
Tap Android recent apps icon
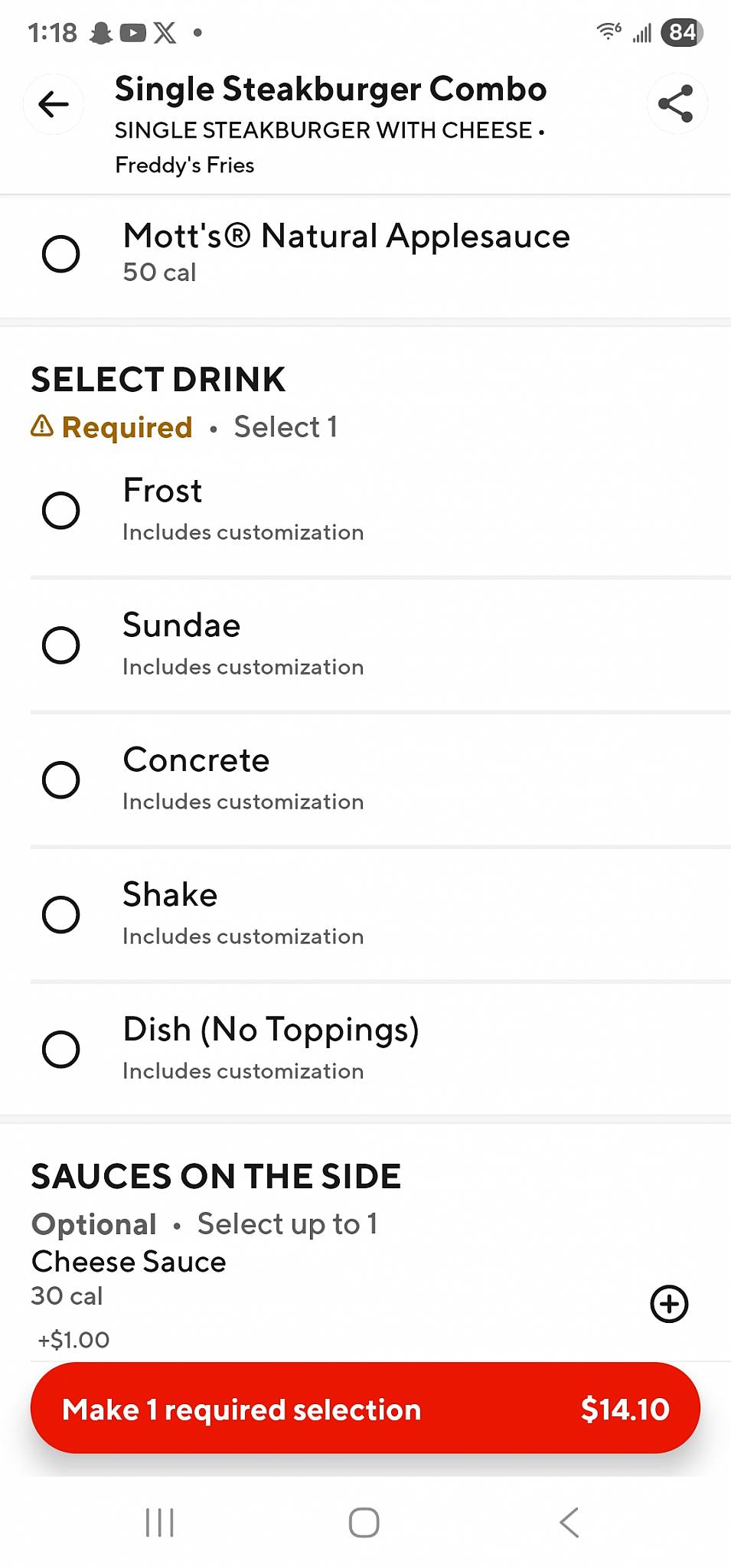[x=160, y=1522]
